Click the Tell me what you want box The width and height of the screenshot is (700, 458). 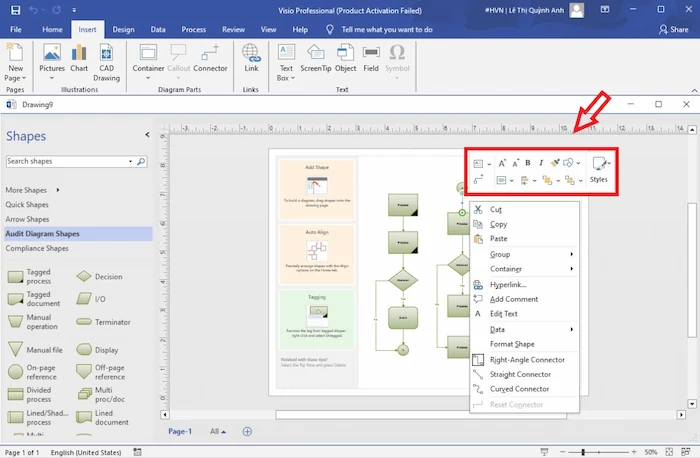coord(387,29)
